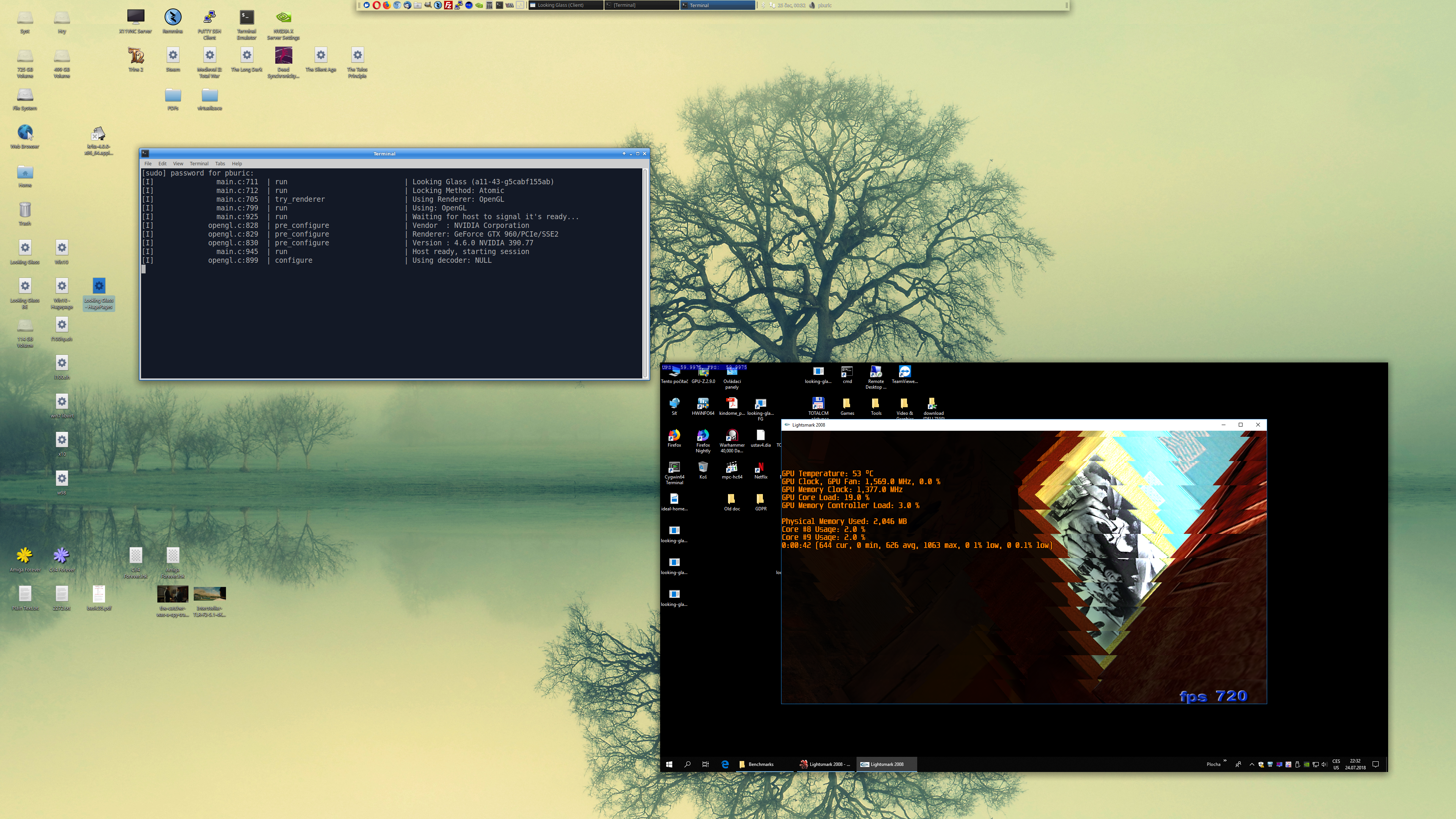Select the krita-4.0.0 AppImage file
The height and width of the screenshot is (819, 1456).
point(98,140)
